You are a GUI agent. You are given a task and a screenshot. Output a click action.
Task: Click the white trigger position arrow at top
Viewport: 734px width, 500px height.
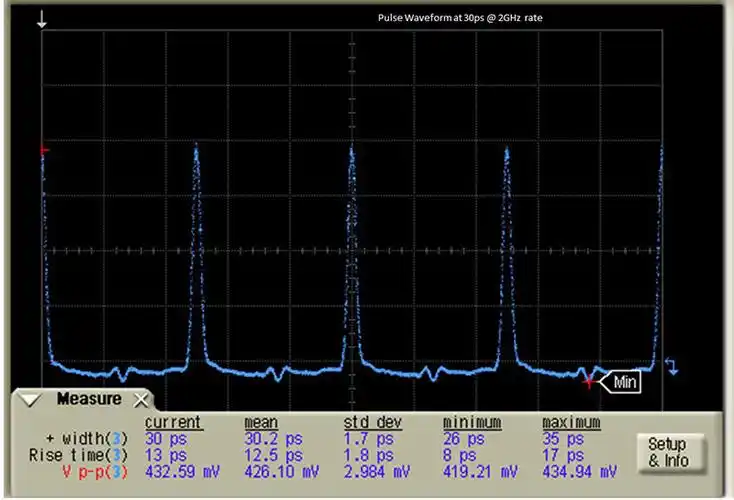tap(41, 18)
